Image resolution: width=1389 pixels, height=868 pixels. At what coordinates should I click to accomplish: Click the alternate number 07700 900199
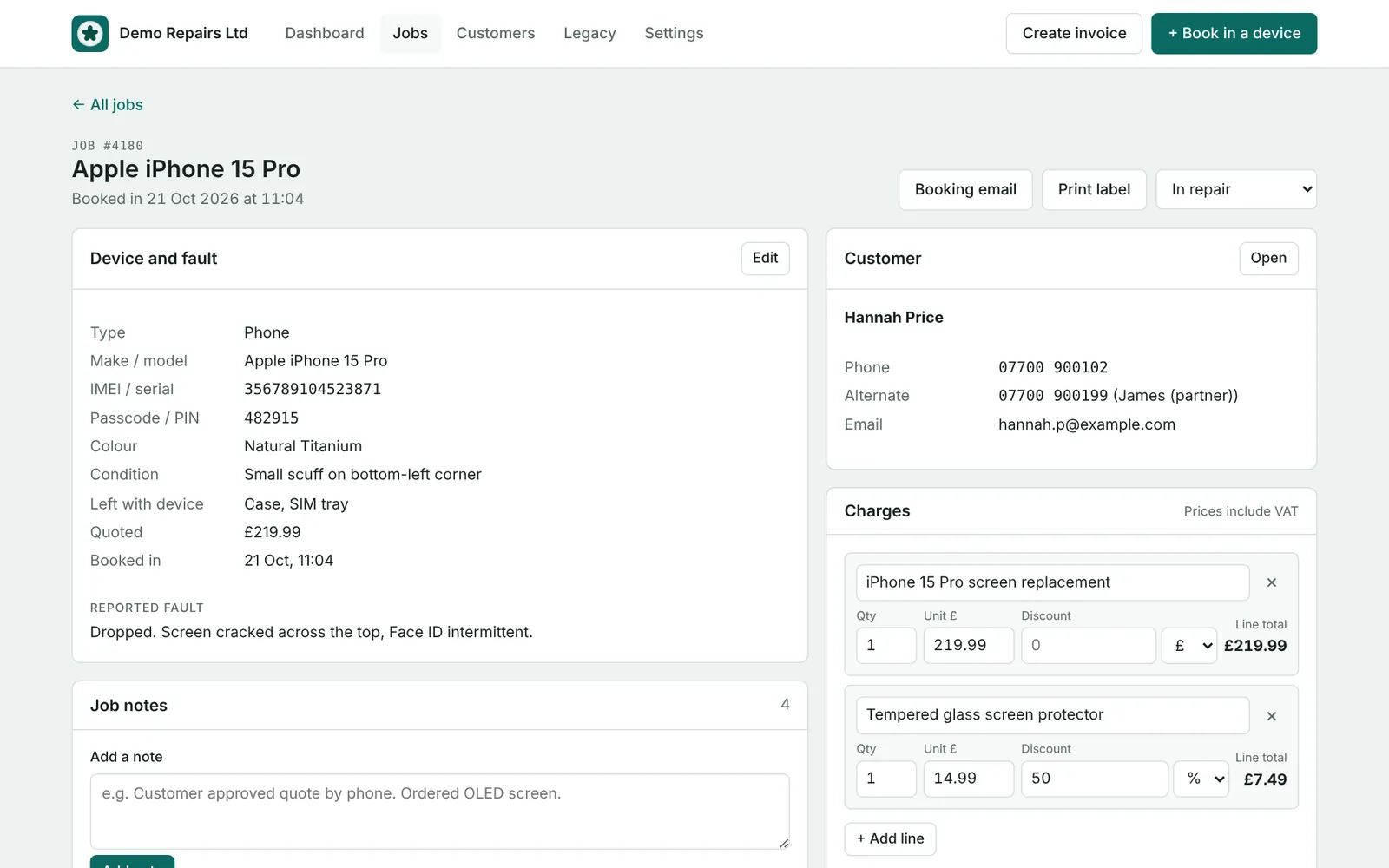click(1053, 396)
